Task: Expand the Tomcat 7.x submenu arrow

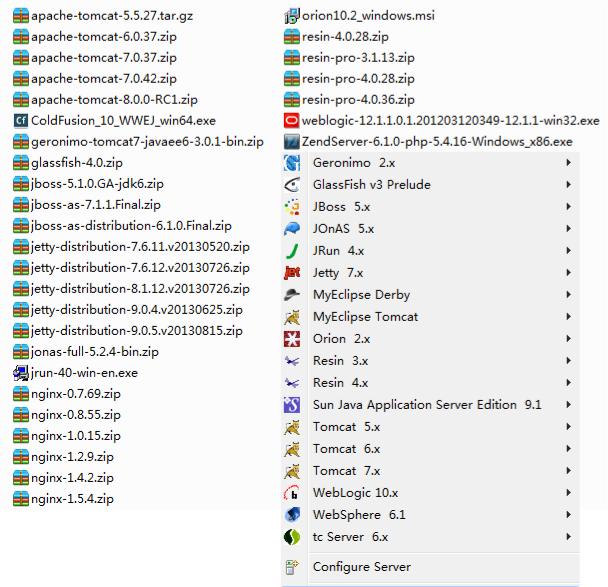Action: click(x=568, y=471)
